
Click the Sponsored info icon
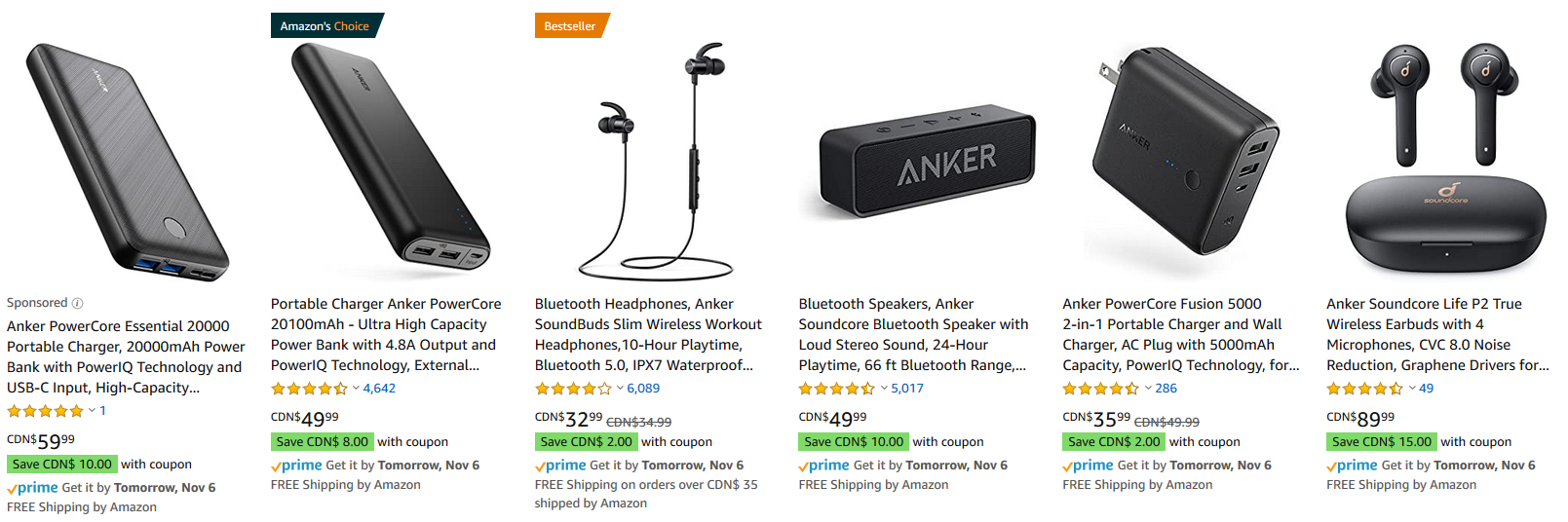[x=78, y=303]
